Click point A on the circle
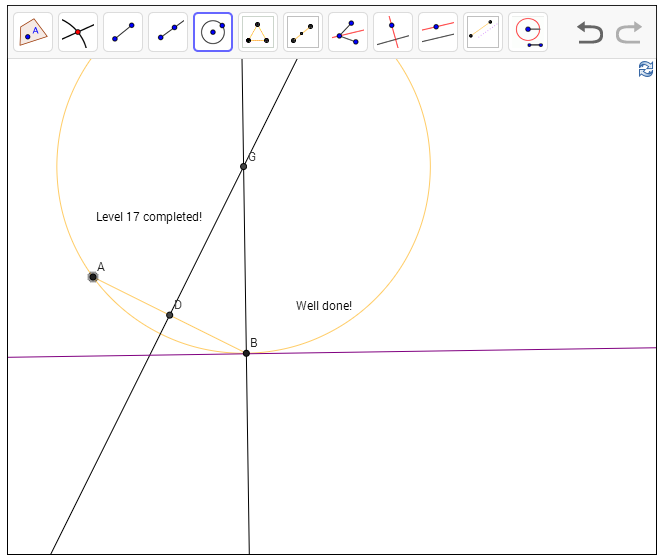This screenshot has height=558, width=664. coord(93,276)
